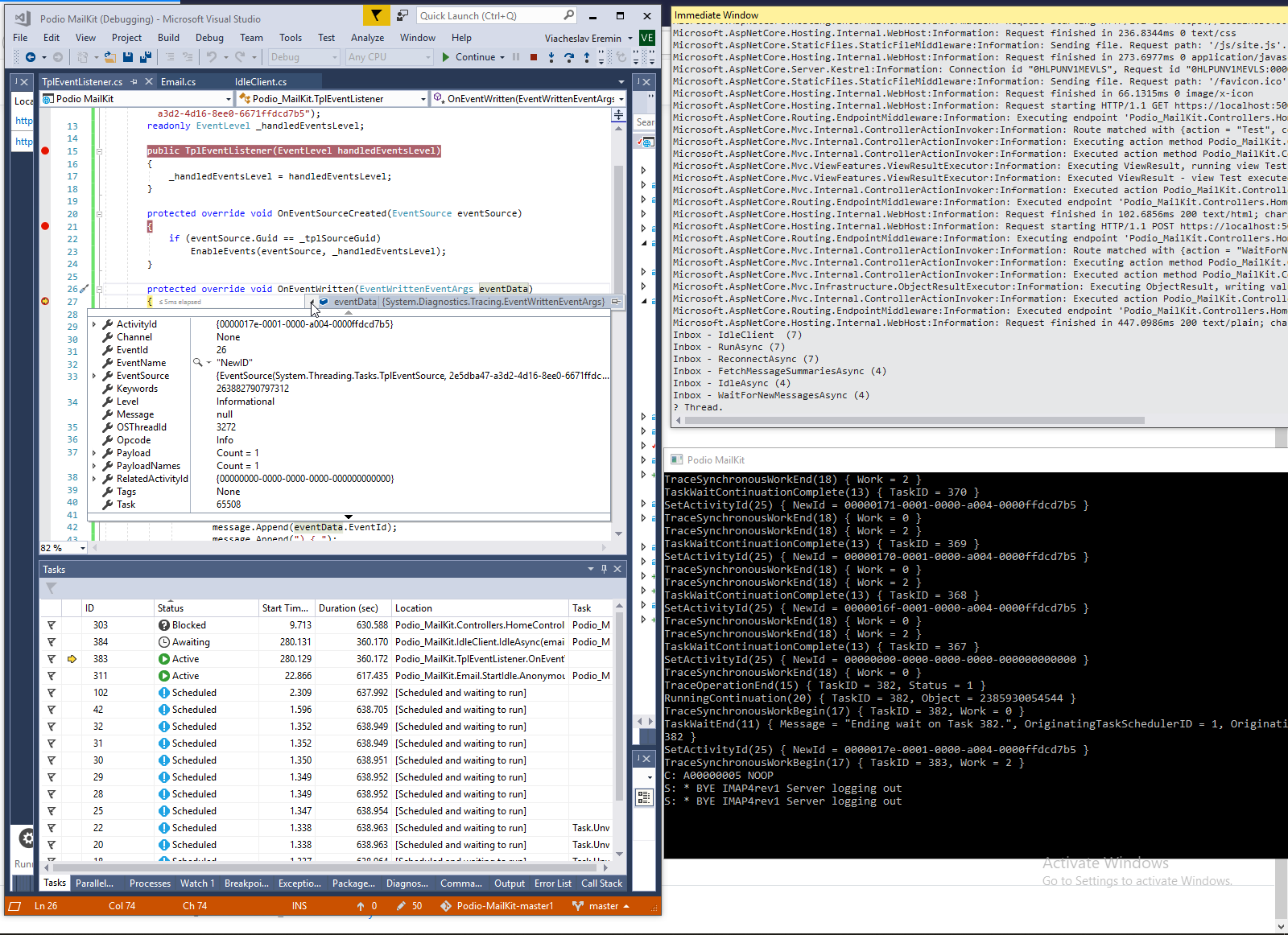This screenshot has width=1288, height=935.
Task: Toggle the breakpoint on line 15
Action: coord(45,150)
